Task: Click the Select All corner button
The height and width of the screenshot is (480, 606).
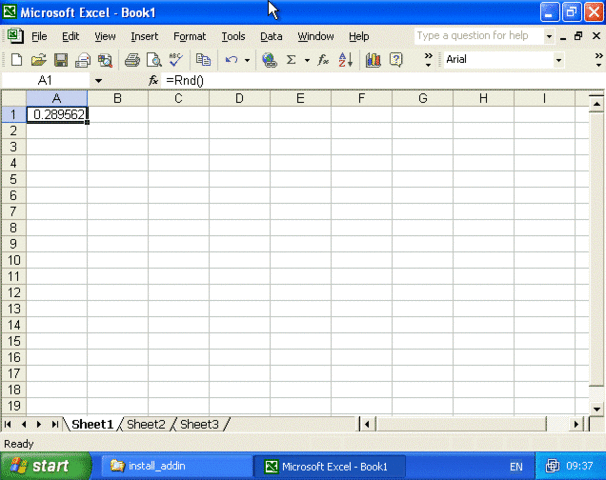Action: tap(14, 99)
